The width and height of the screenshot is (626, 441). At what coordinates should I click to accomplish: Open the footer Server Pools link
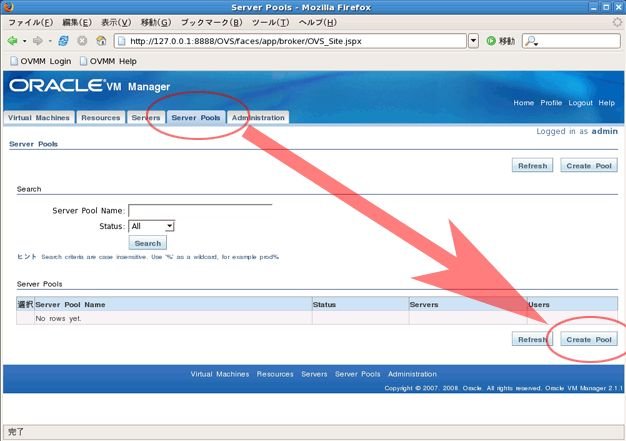(357, 374)
